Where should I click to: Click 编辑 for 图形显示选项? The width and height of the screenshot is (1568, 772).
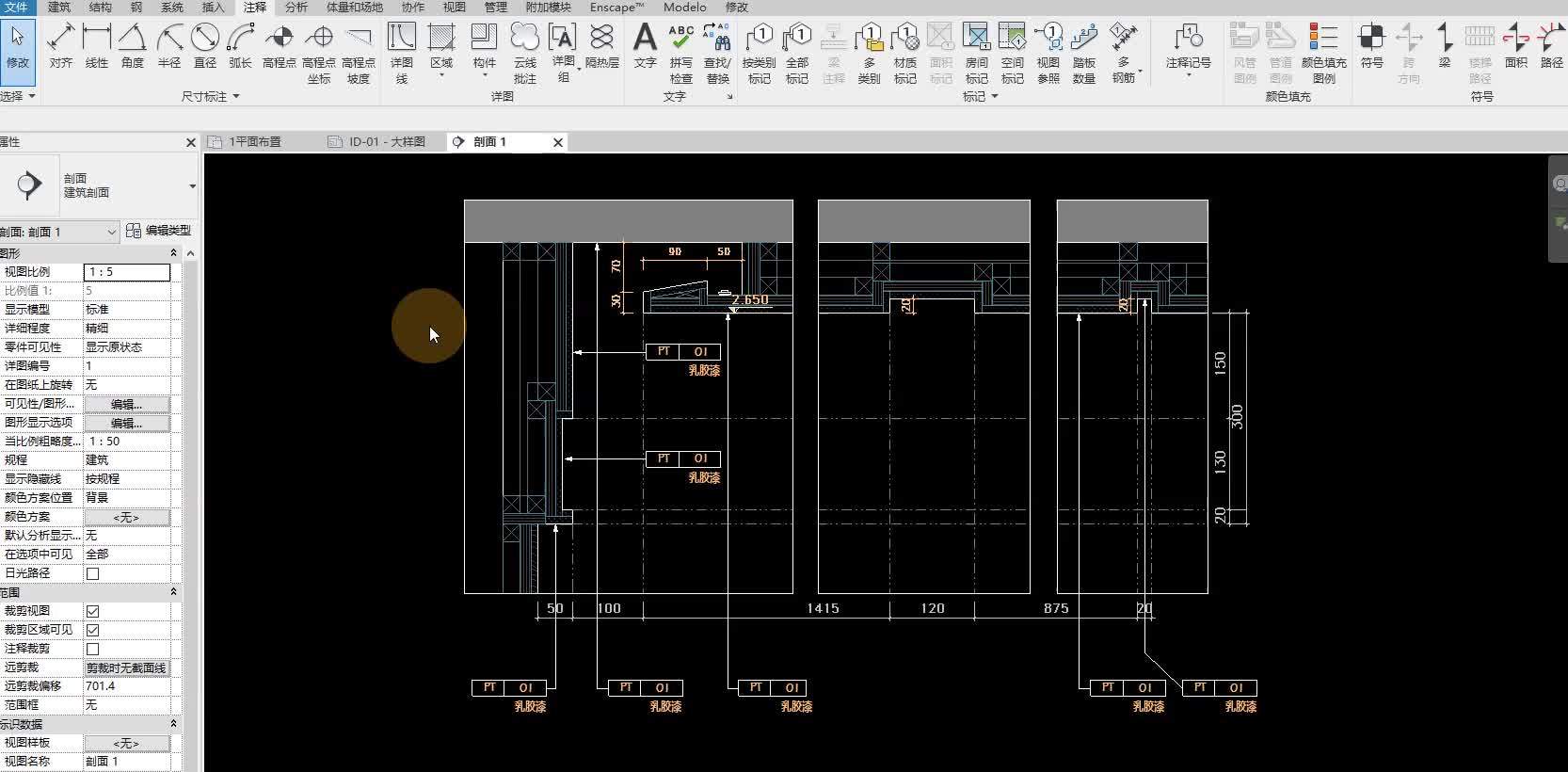[127, 423]
